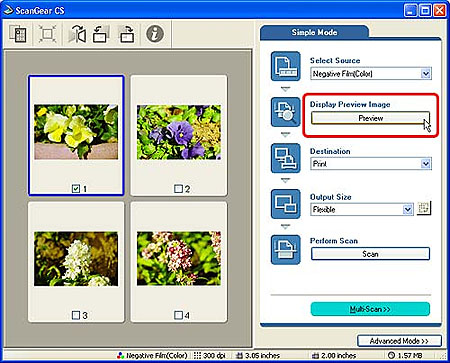Click the ScanGear CS title bar icon
Viewport: 450px width, 363px height.
(8, 10)
